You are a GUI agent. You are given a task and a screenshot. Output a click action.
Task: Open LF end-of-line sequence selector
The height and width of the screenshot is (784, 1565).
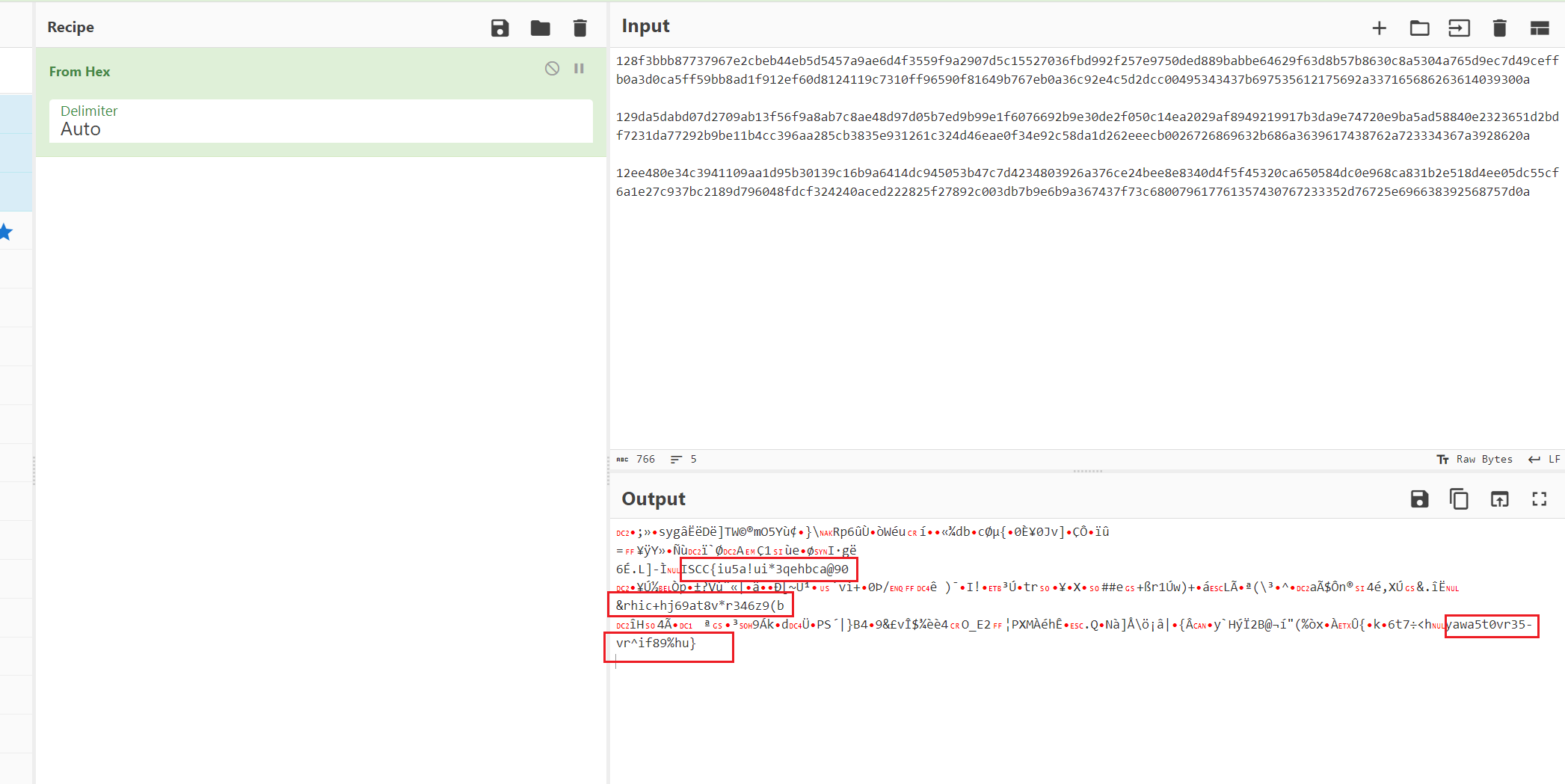point(1545,459)
